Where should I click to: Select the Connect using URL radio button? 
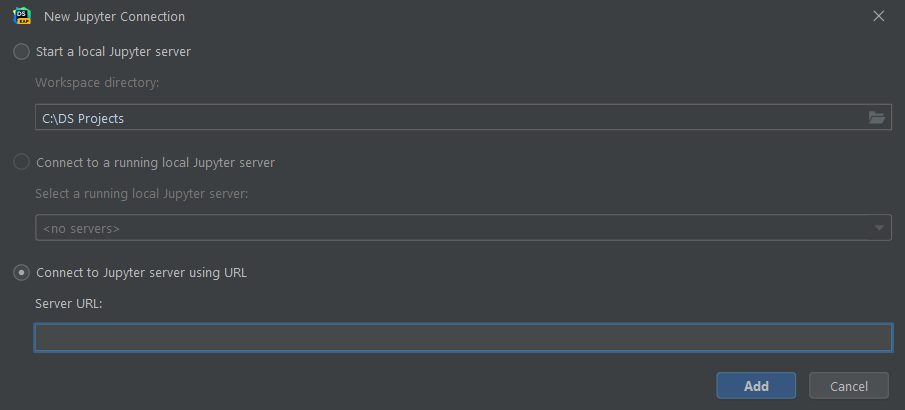coord(21,273)
